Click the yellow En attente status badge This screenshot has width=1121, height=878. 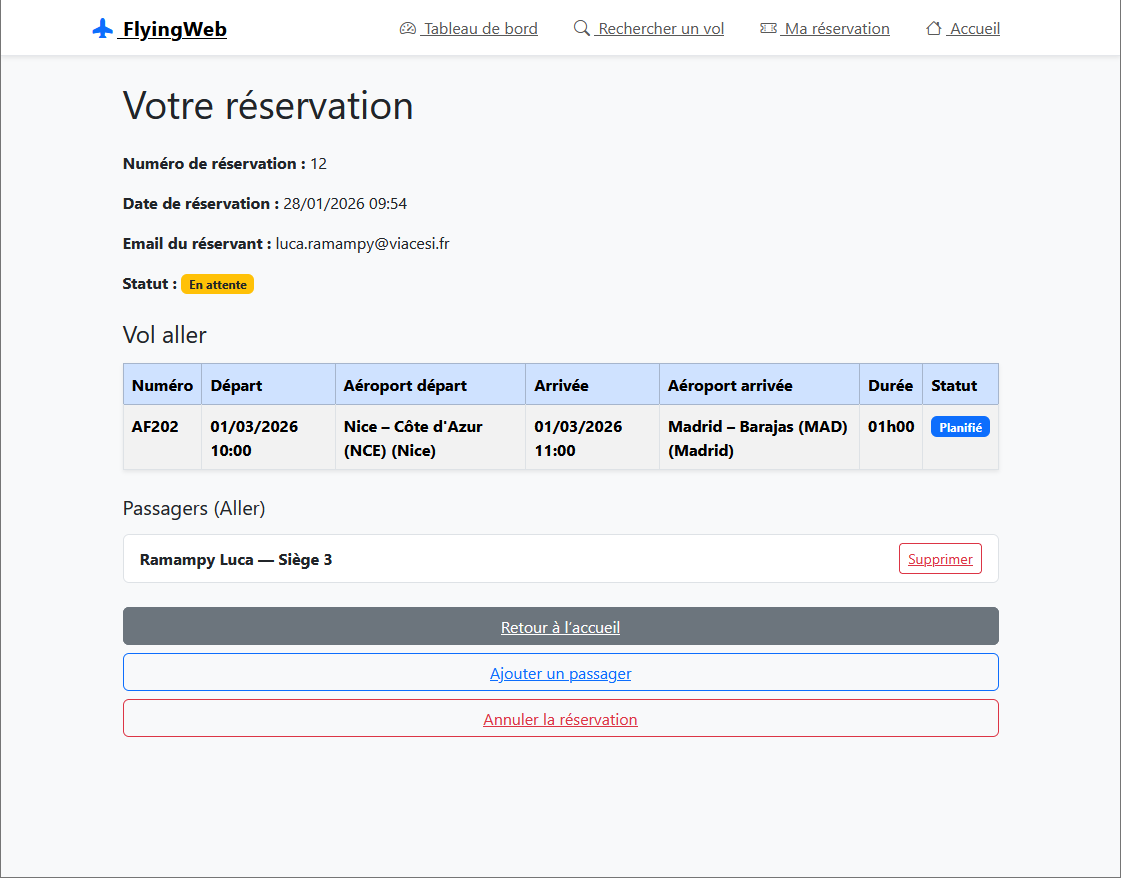coord(217,283)
